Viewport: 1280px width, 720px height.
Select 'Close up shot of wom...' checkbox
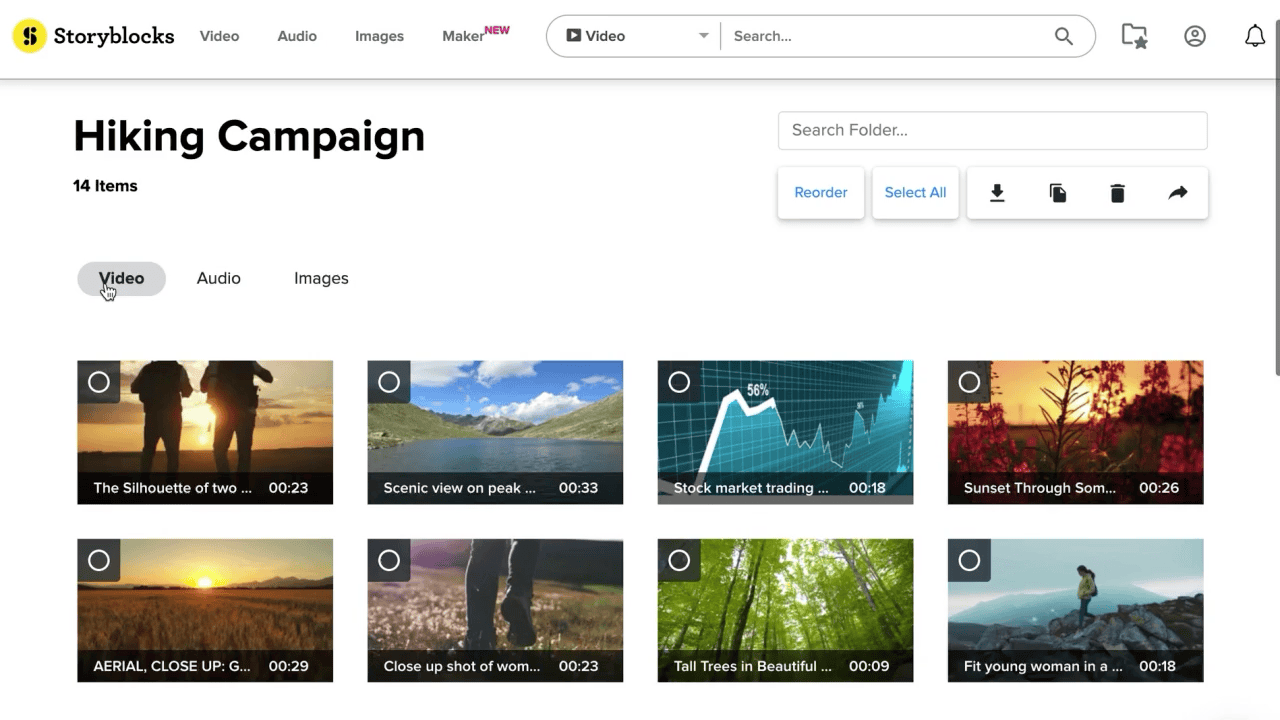pos(389,560)
